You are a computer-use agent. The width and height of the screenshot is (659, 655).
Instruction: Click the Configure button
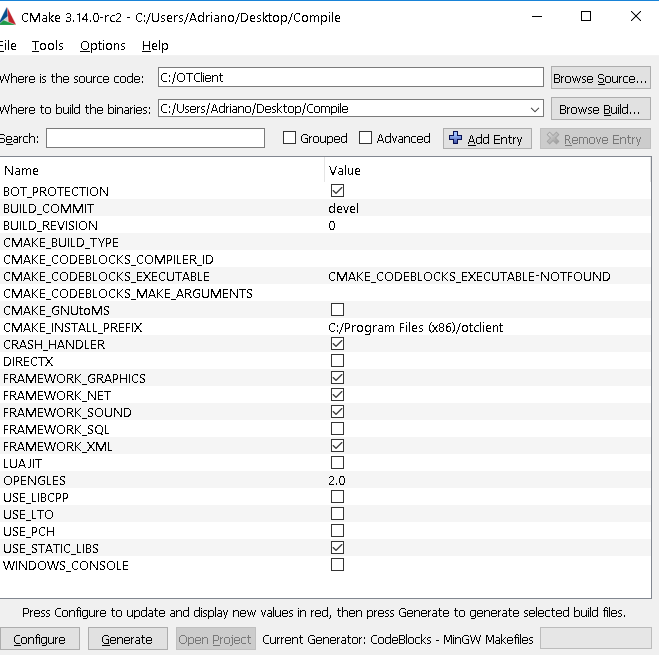tap(39, 639)
